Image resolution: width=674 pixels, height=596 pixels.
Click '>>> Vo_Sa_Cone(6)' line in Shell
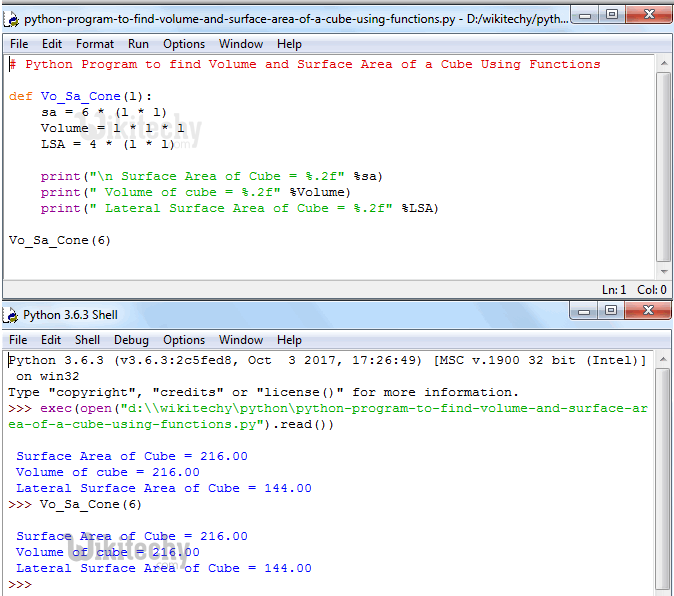(x=75, y=504)
